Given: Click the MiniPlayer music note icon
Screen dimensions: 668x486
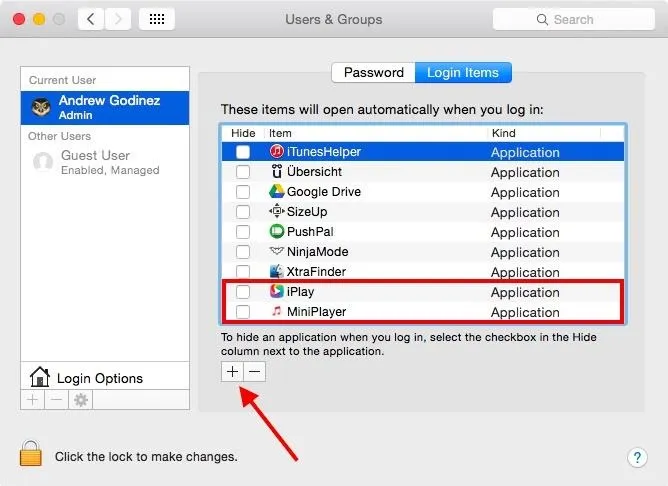Looking at the screenshot, I should coord(277,311).
